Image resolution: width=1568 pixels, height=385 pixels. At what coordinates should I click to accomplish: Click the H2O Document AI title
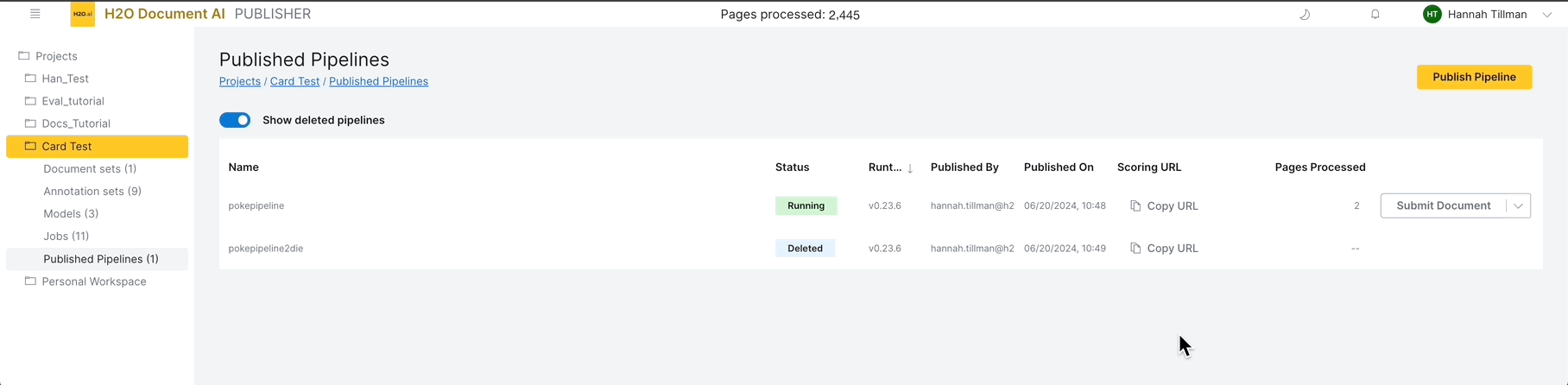pos(165,14)
